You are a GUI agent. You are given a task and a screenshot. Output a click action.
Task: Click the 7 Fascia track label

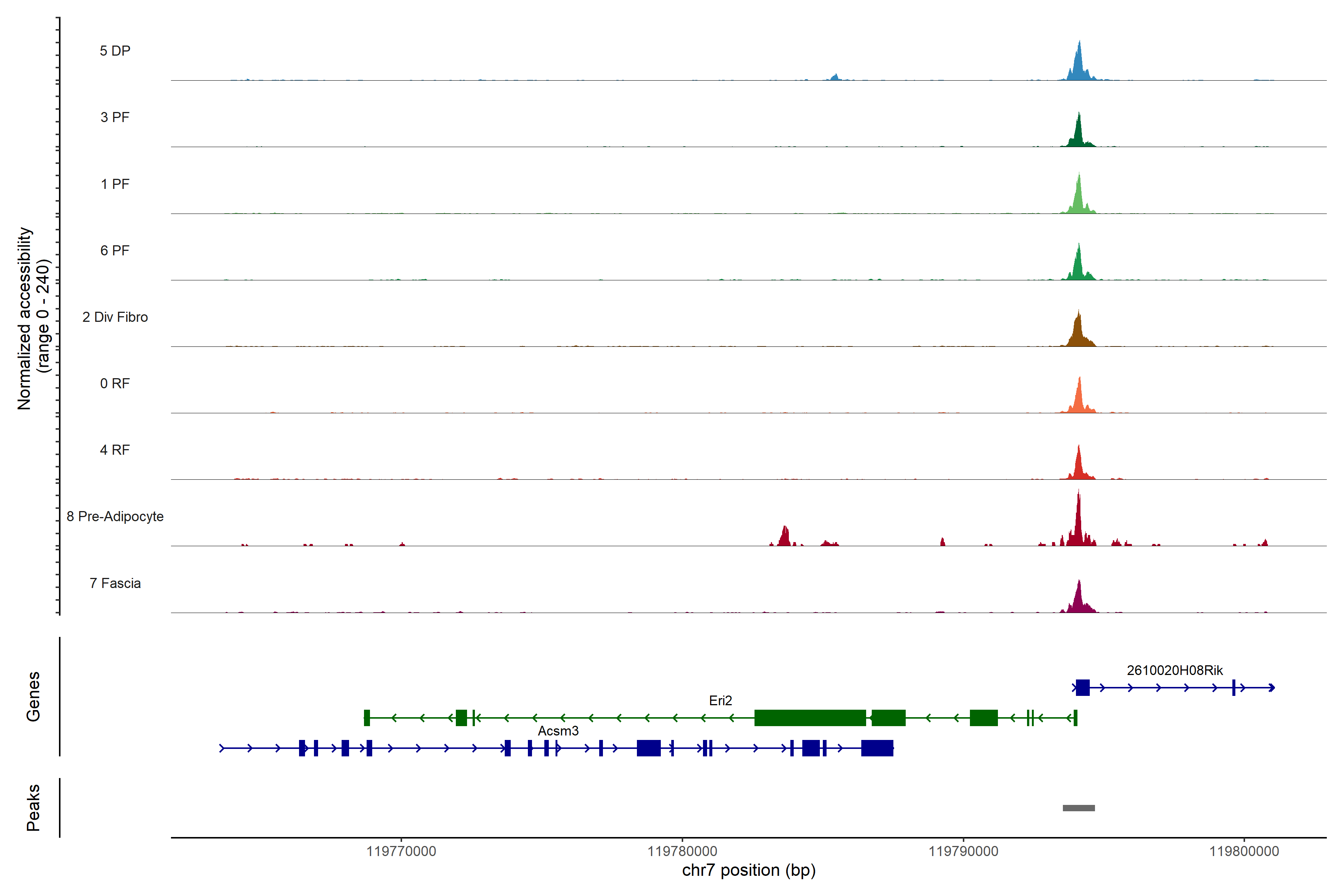pos(115,583)
